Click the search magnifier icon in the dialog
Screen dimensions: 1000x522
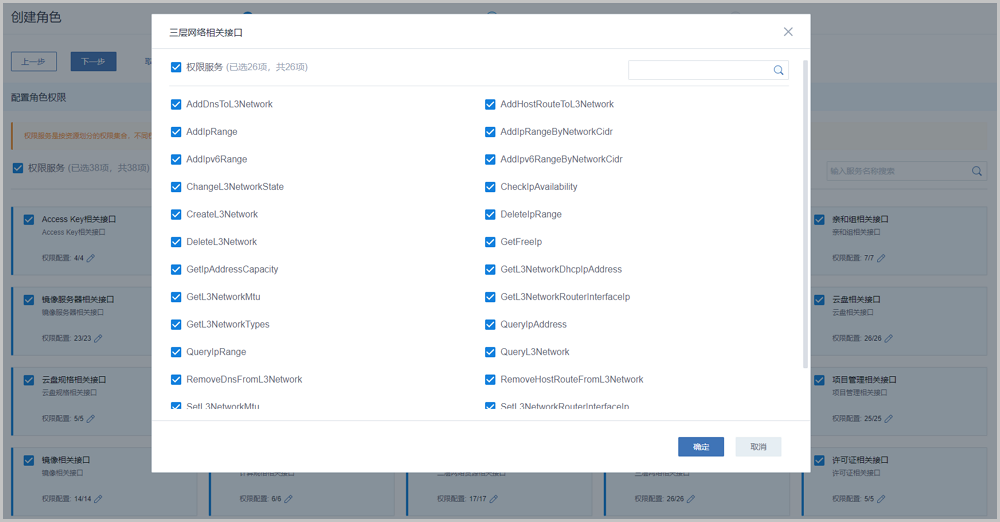(778, 70)
